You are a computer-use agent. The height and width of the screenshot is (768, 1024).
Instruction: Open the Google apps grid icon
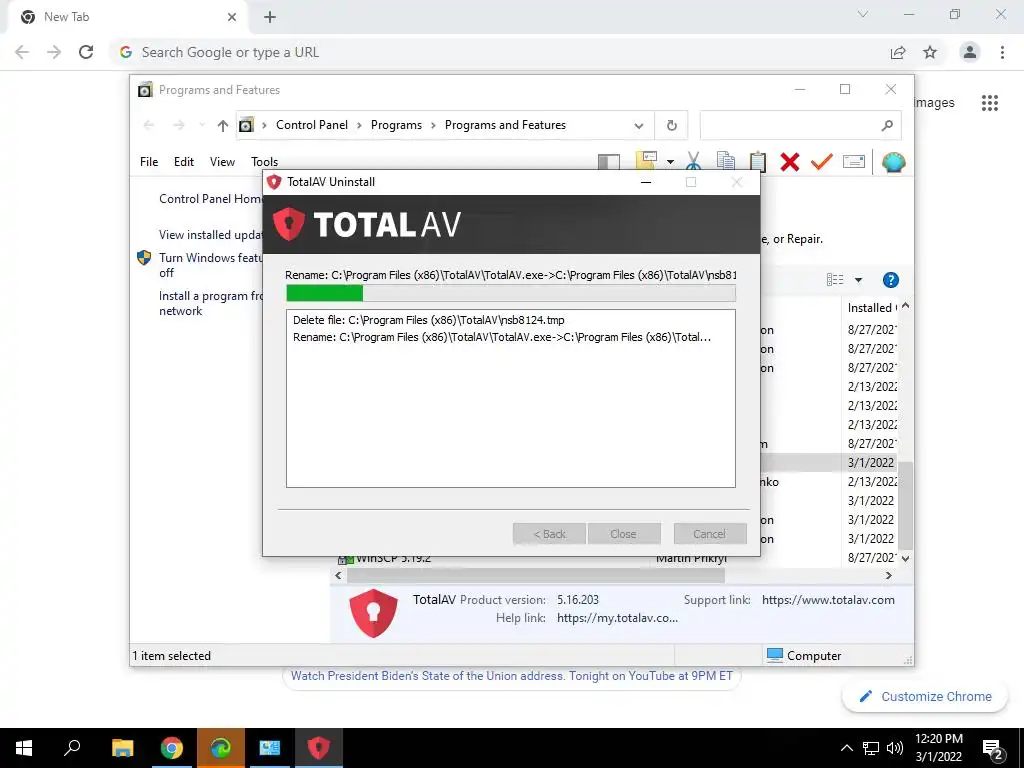[989, 103]
